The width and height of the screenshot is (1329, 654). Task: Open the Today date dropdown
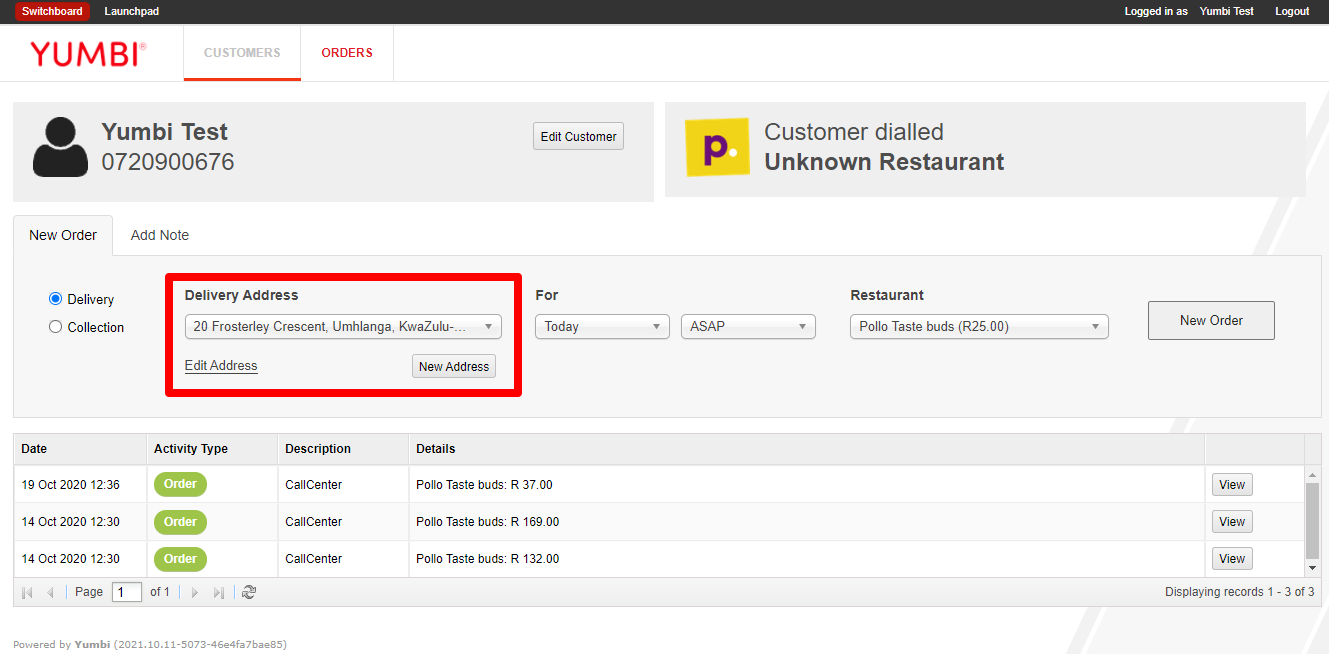(x=603, y=326)
